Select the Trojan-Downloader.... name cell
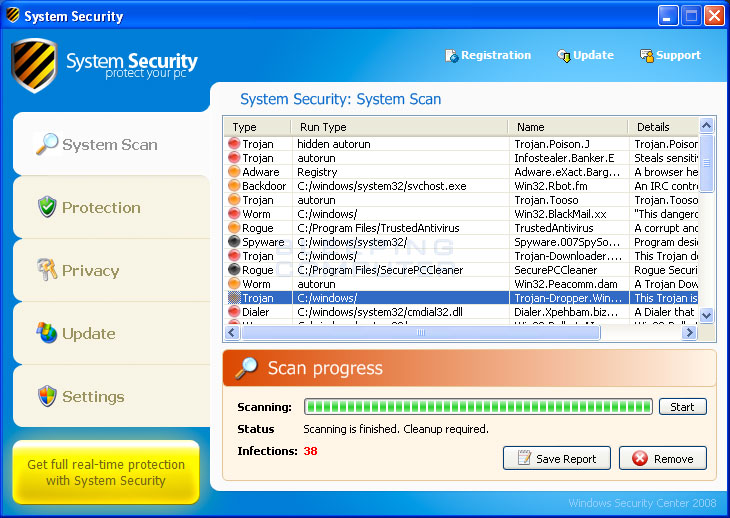The height and width of the screenshot is (518, 730). tap(568, 256)
